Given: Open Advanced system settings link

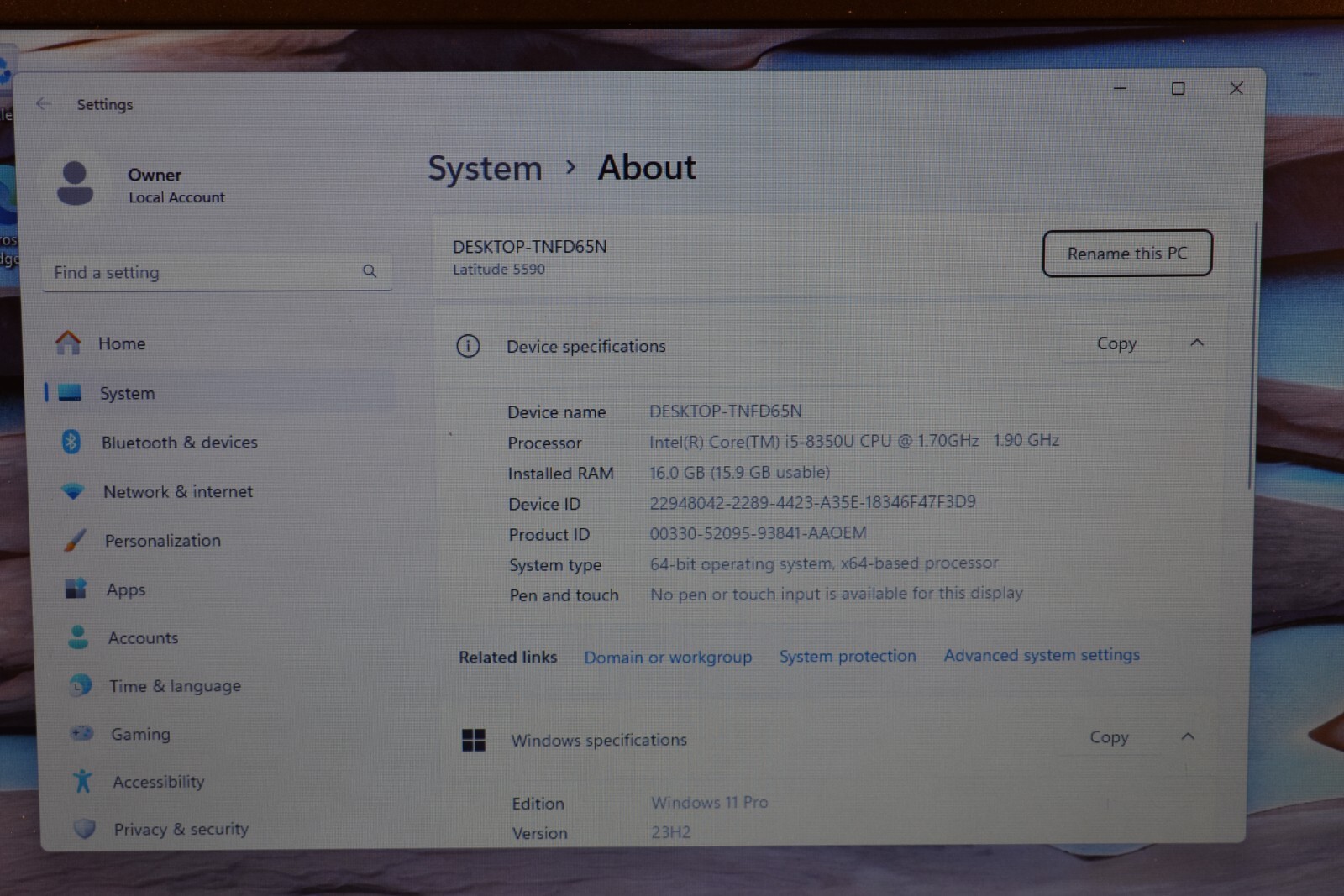Looking at the screenshot, I should [1042, 655].
